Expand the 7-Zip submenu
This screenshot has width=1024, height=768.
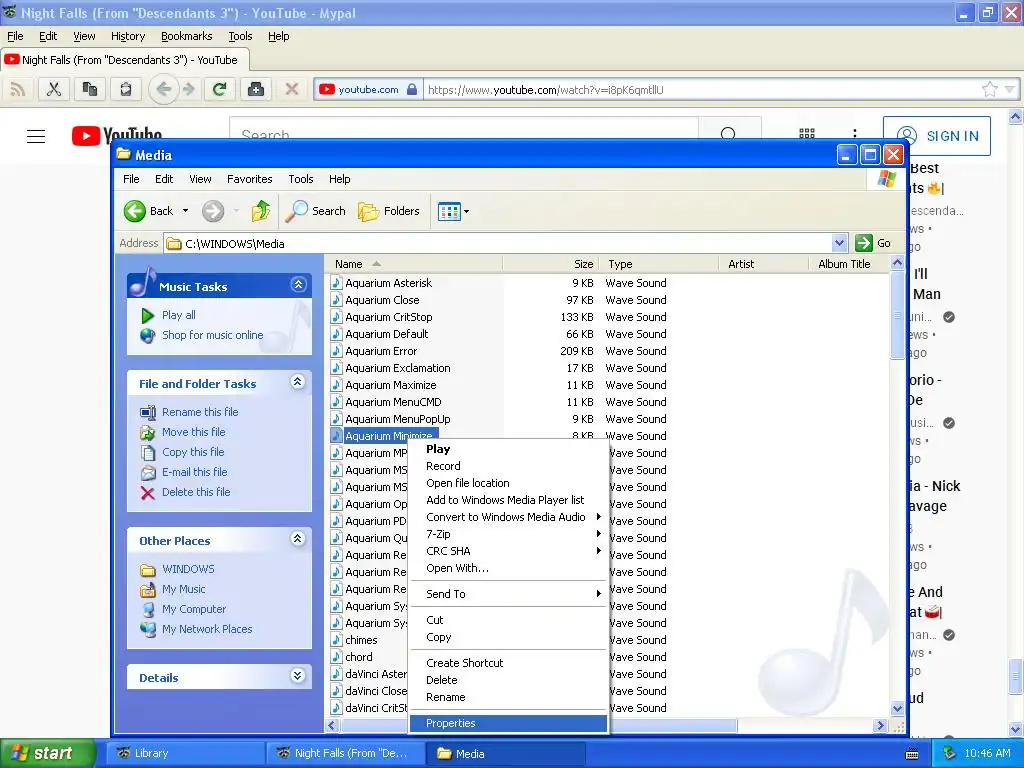pyautogui.click(x=507, y=534)
